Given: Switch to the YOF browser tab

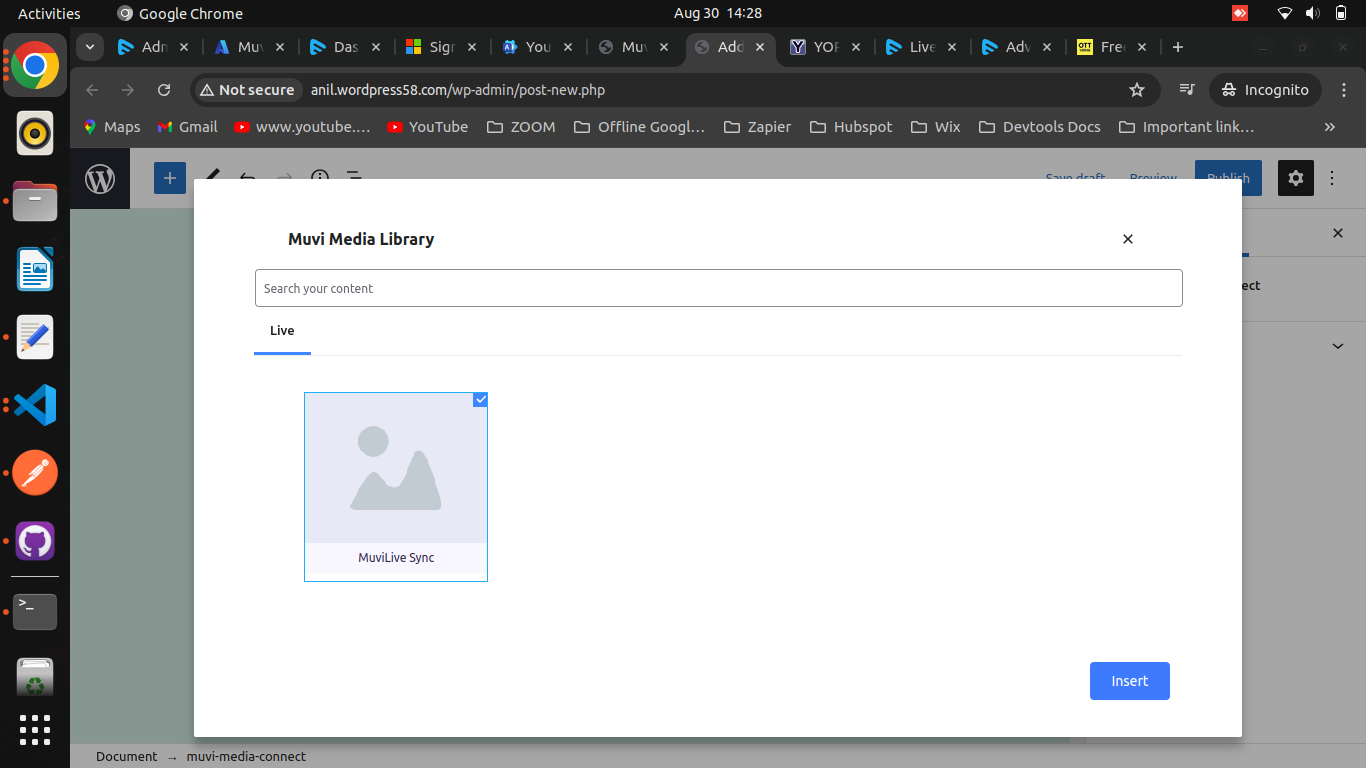Looking at the screenshot, I should [827, 47].
